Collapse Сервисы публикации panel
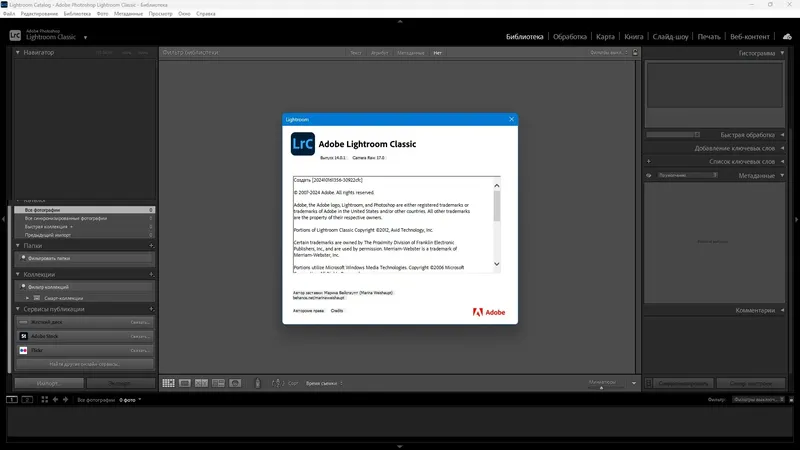The width and height of the screenshot is (800, 450). [x=17, y=309]
